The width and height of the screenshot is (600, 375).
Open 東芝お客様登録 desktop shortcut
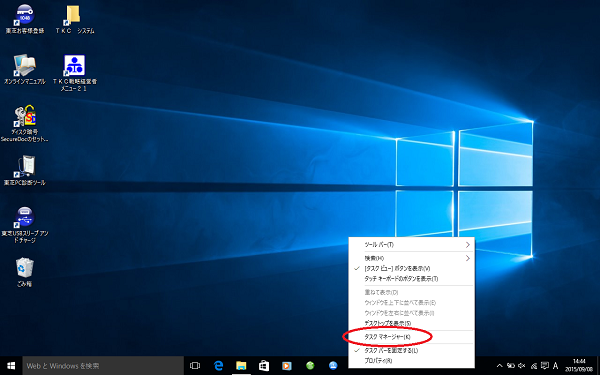coord(25,19)
